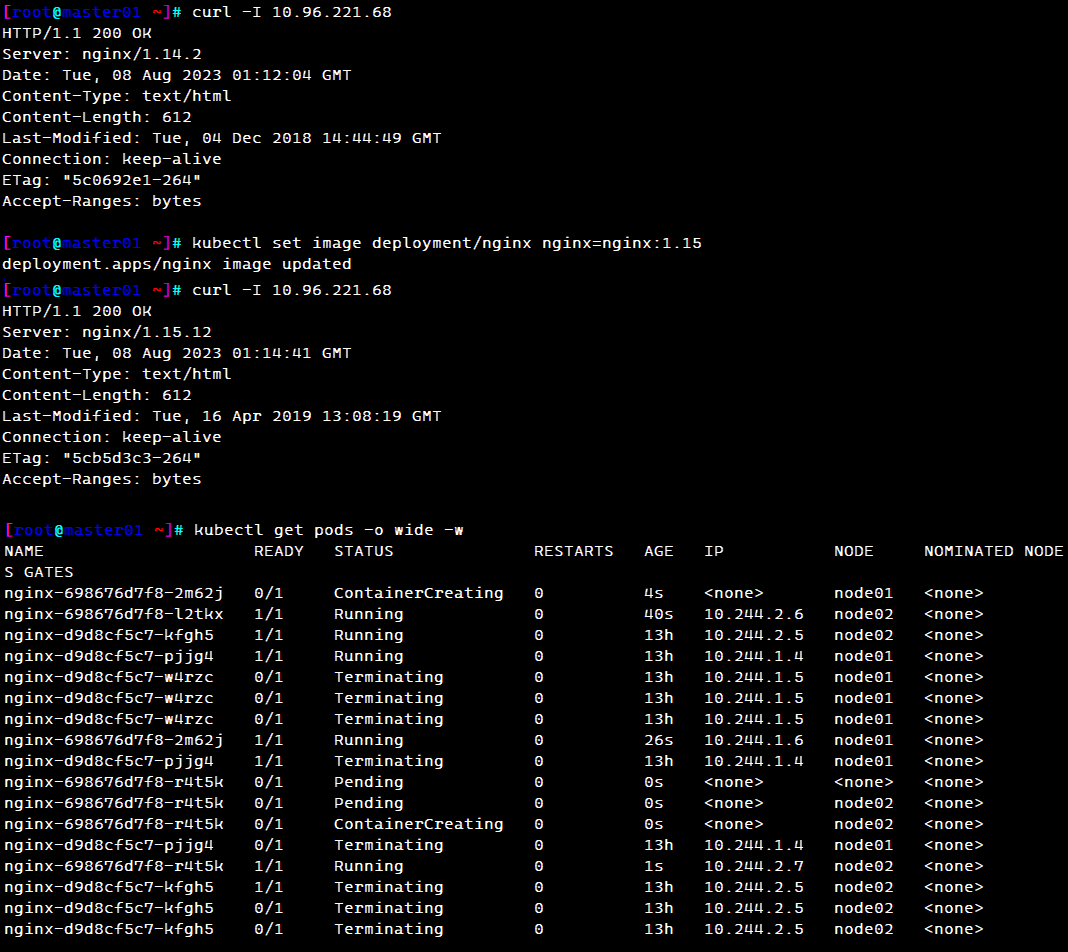1068x952 pixels.
Task: Click the date line ending '01:14:41 GMT'
Action: tap(177, 353)
